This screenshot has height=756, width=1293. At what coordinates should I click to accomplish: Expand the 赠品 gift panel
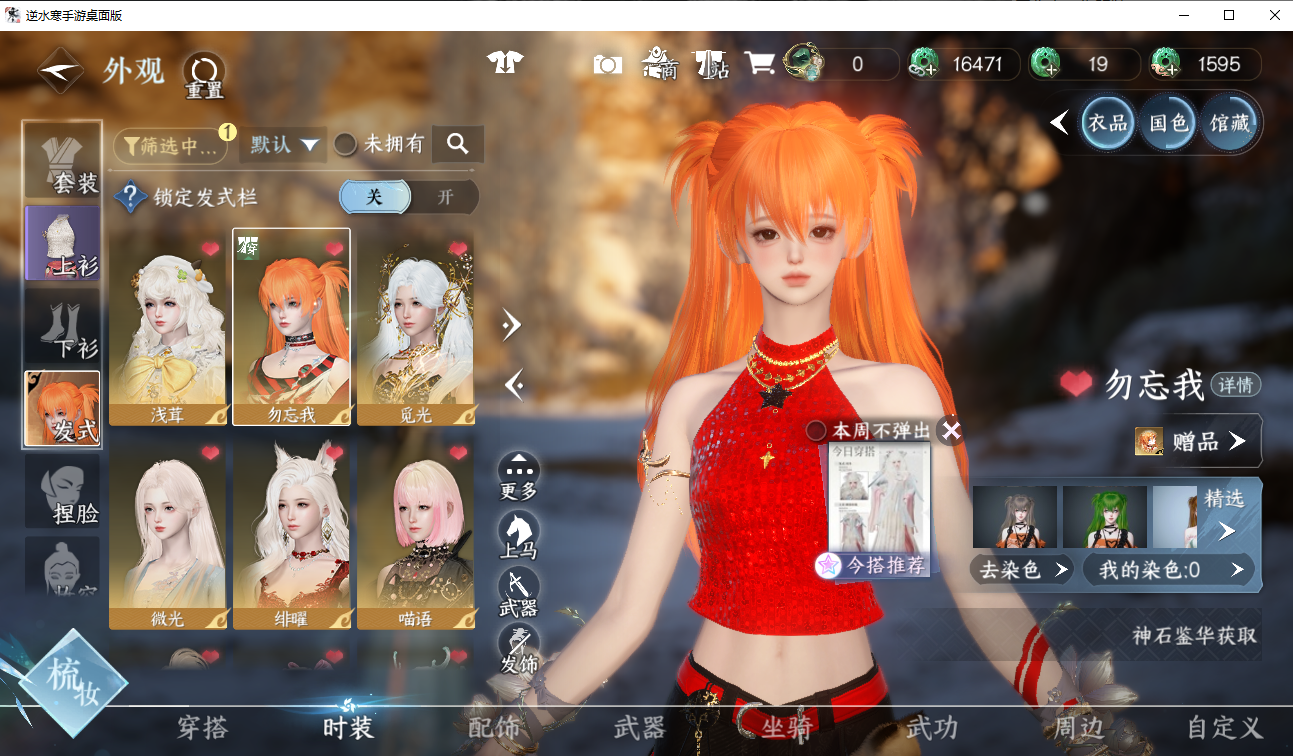pos(1198,441)
